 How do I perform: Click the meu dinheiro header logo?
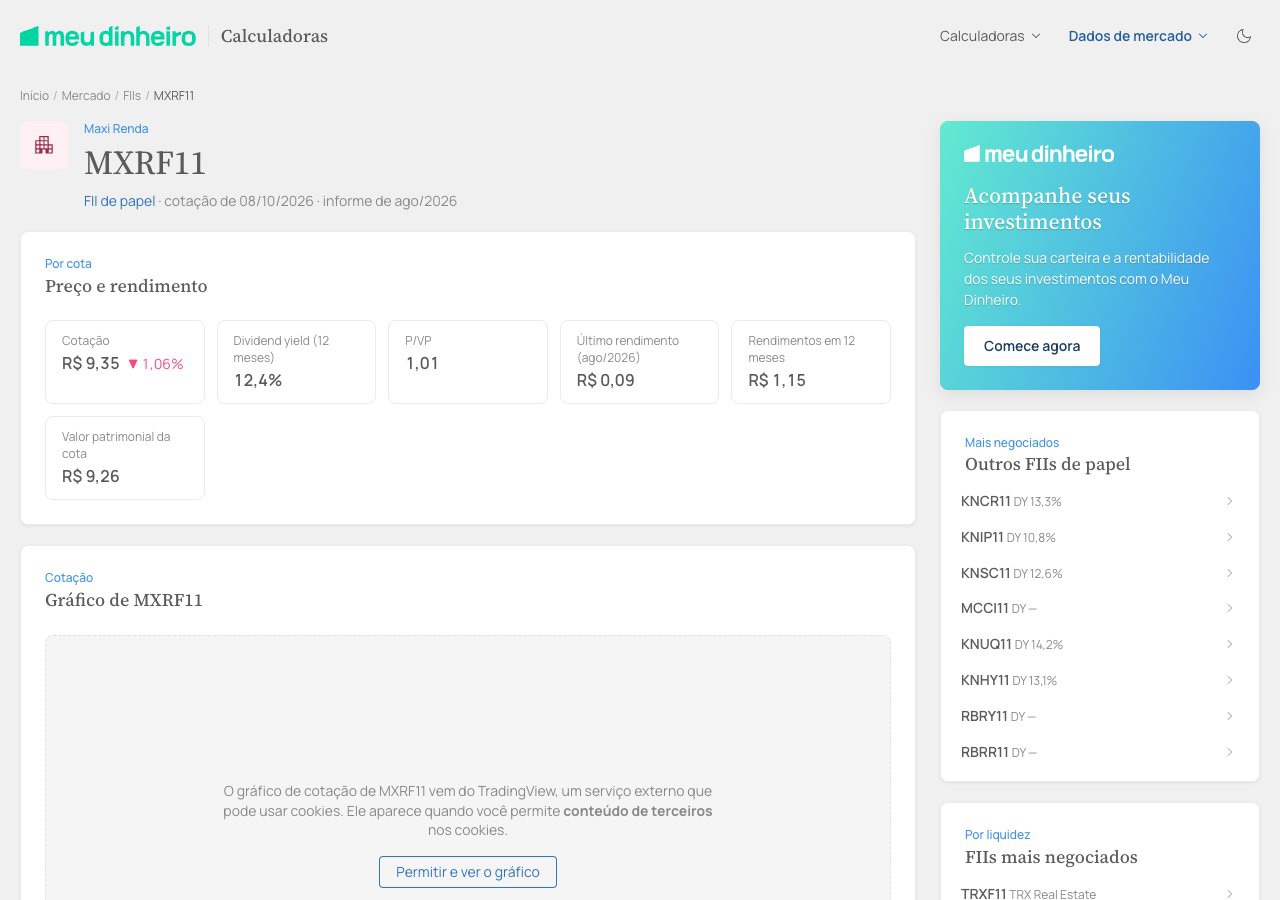(x=108, y=36)
